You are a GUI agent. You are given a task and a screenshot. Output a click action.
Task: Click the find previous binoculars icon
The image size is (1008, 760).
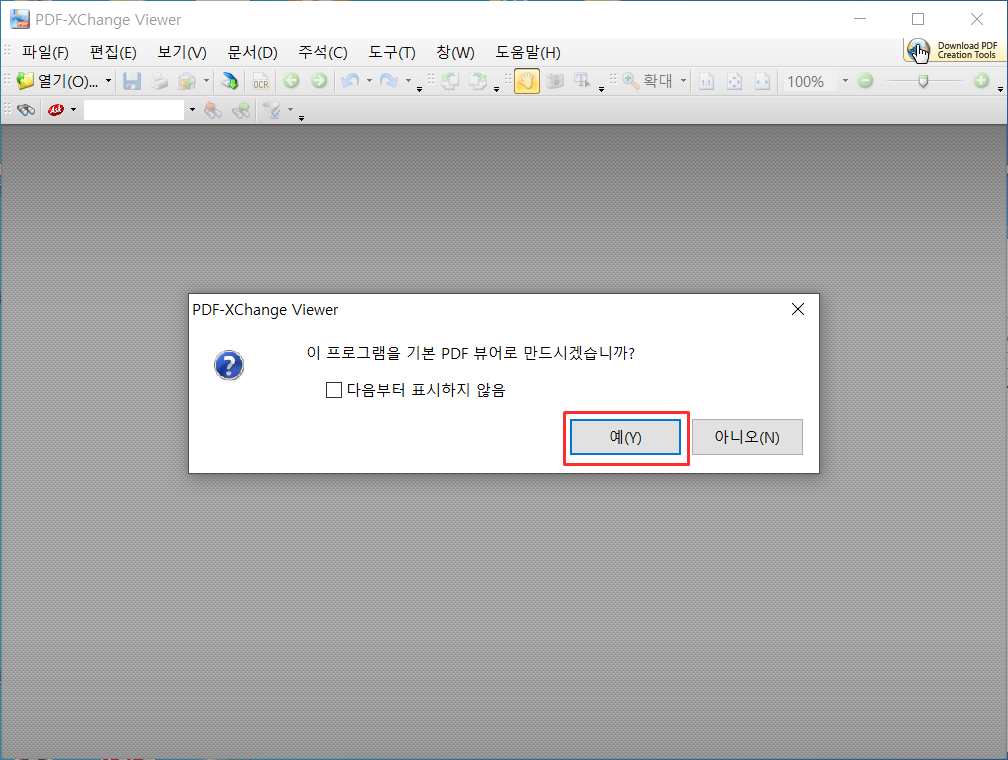point(213,111)
